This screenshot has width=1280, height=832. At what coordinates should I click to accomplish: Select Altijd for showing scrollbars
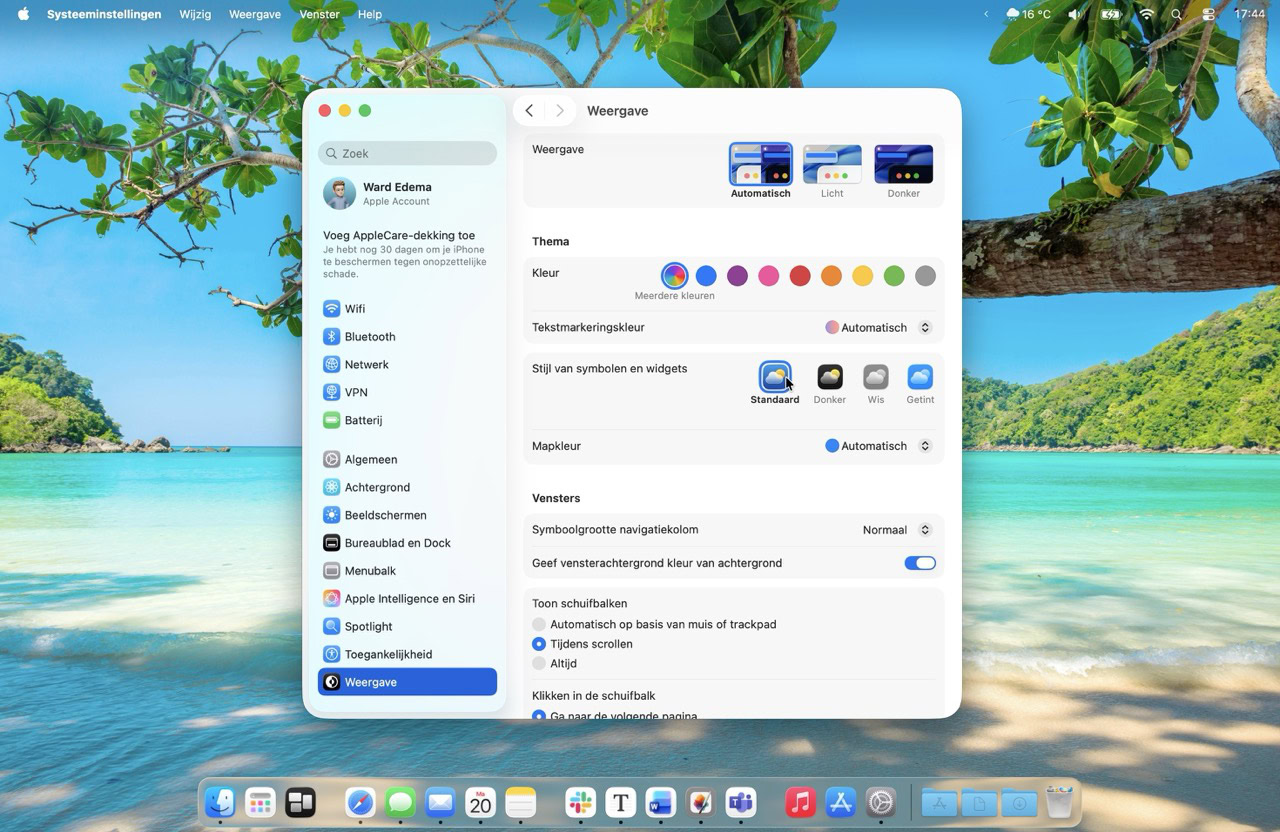click(540, 664)
